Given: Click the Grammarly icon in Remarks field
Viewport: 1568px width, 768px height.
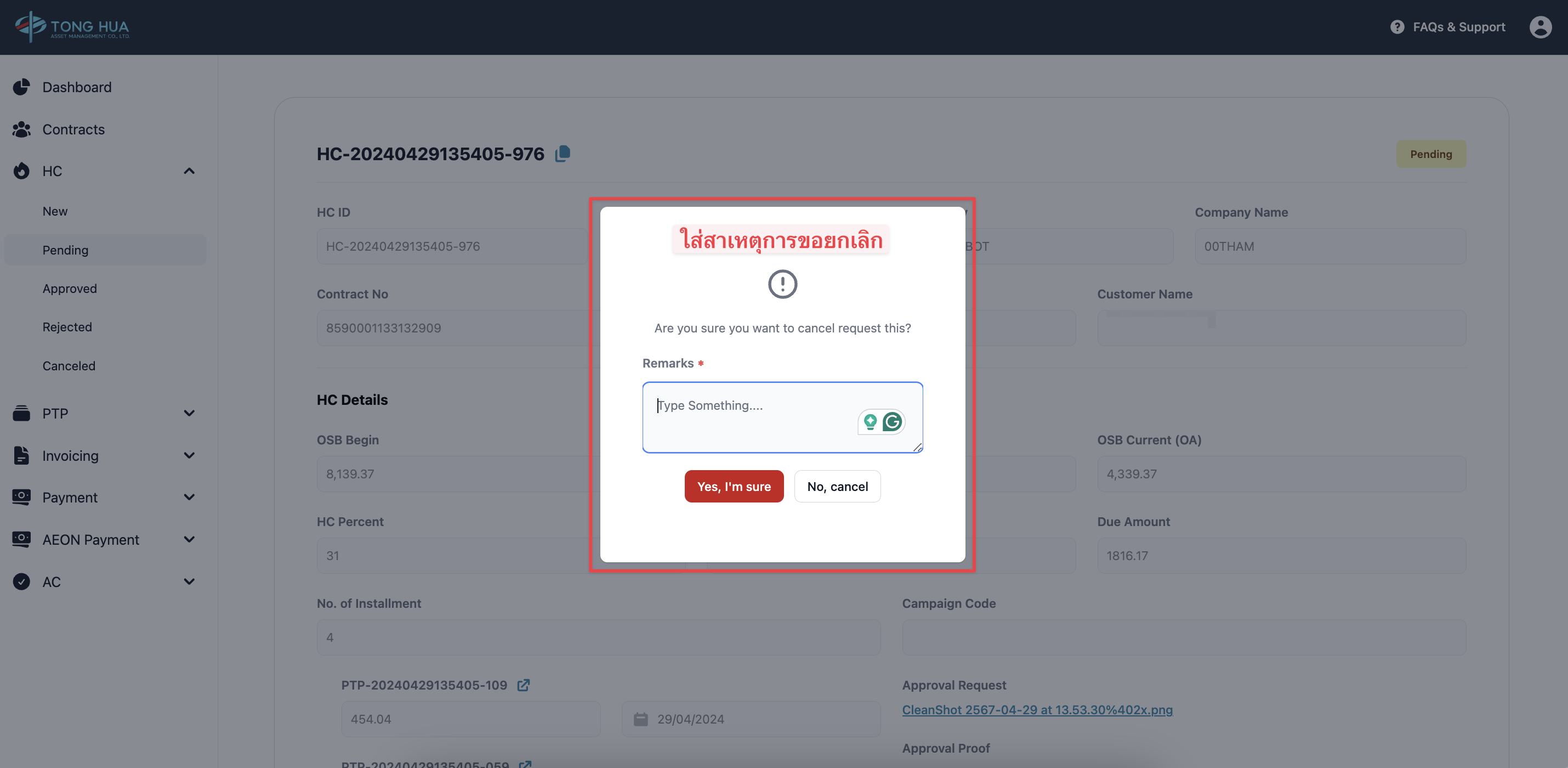Looking at the screenshot, I should pyautogui.click(x=893, y=421).
